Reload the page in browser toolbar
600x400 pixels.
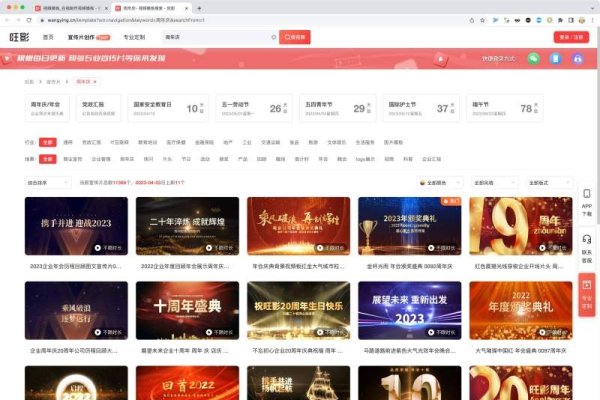coord(29,20)
